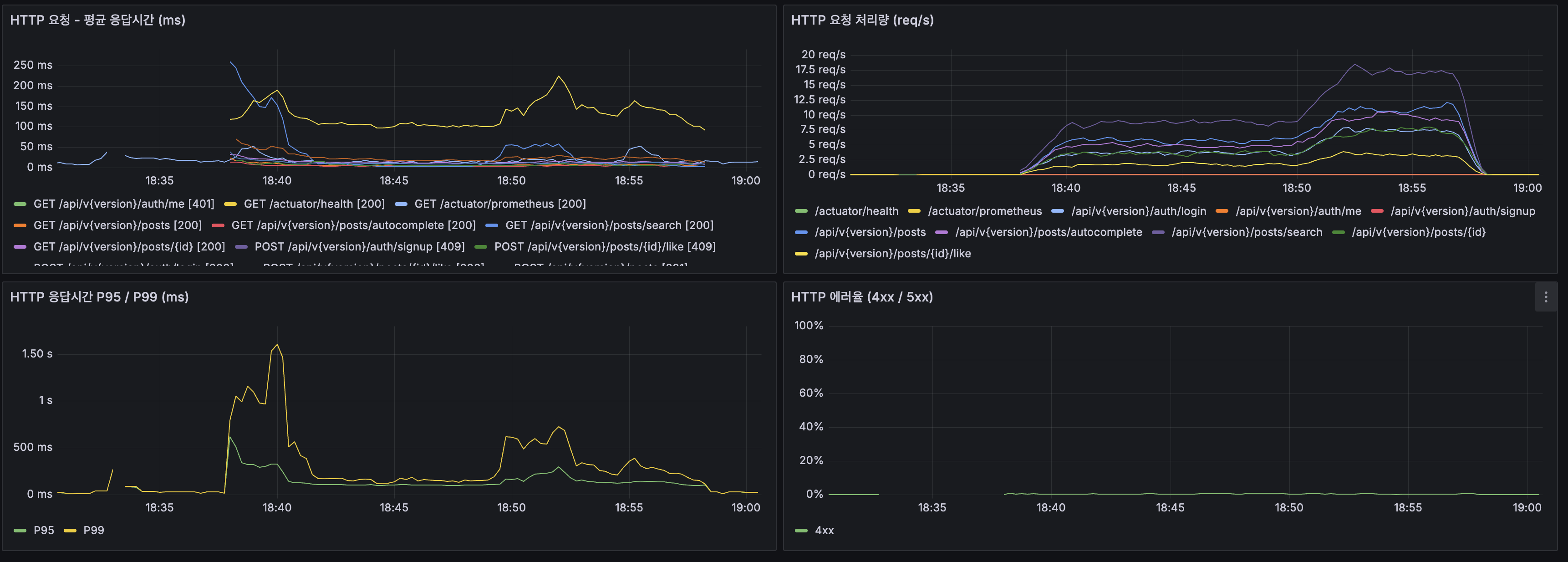Open the HTTP 에러율 (4xx / 5xx) panel title menu
This screenshot has height=562, width=1568.
[x=860, y=297]
